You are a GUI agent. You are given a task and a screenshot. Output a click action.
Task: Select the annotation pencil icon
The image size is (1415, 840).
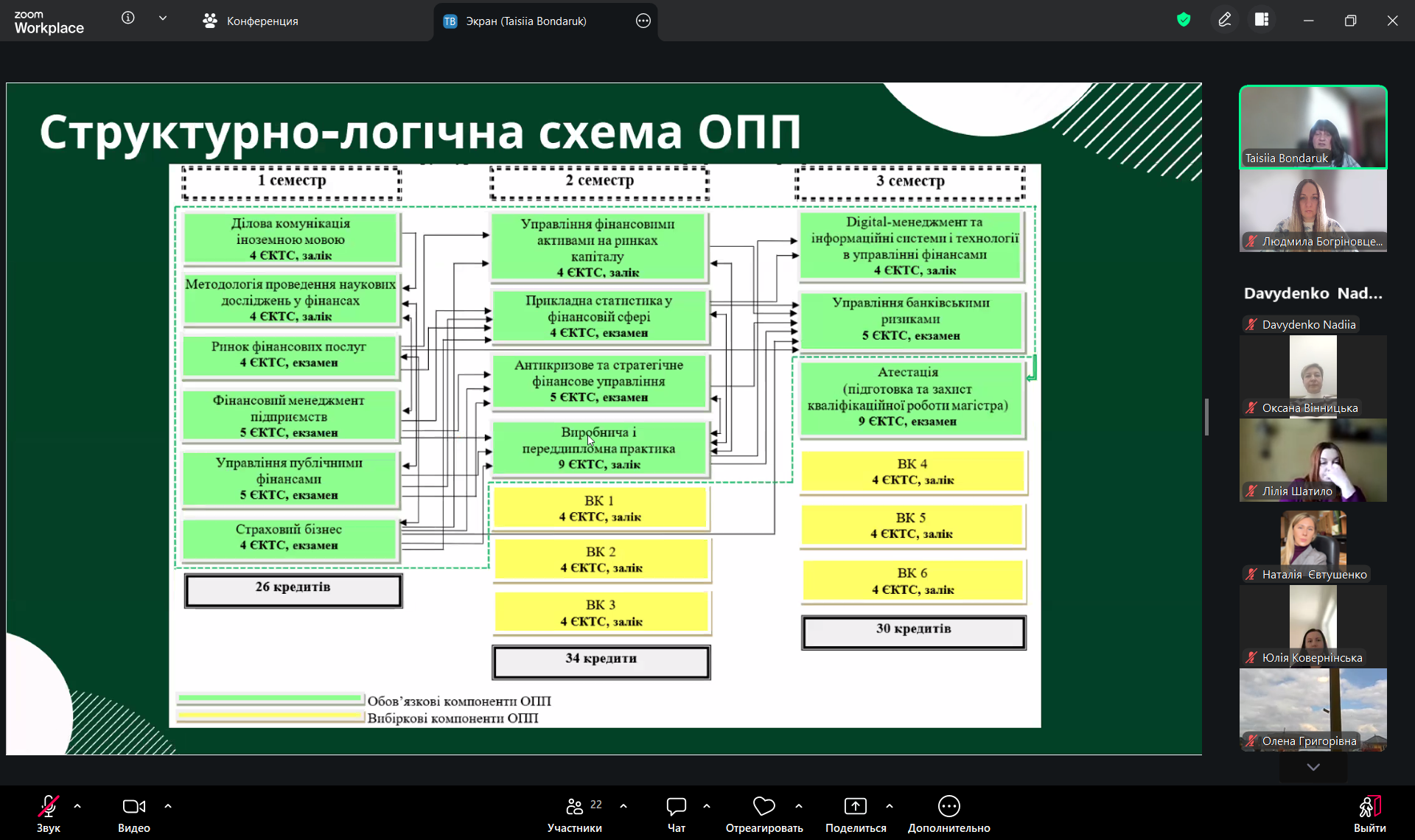click(1225, 20)
